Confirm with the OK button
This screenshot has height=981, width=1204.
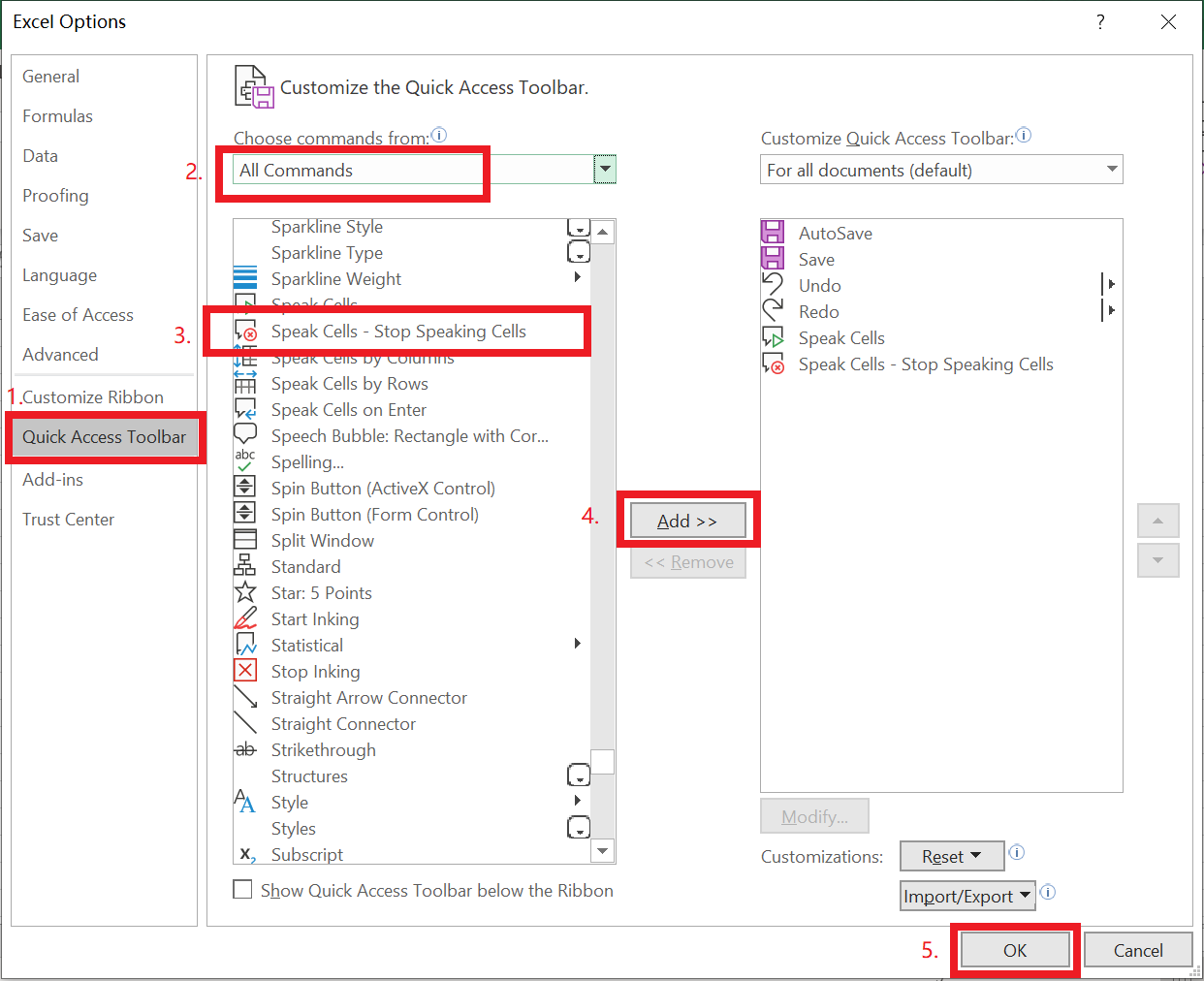[1015, 950]
